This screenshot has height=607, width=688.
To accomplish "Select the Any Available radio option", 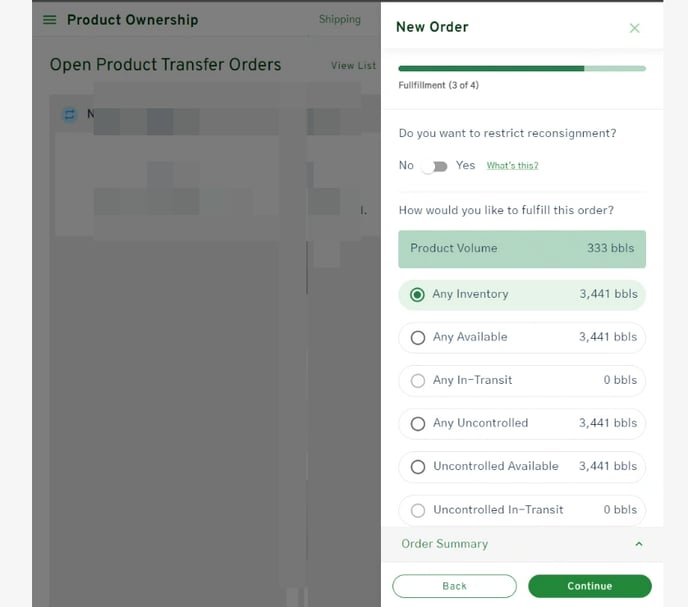I will (x=418, y=338).
